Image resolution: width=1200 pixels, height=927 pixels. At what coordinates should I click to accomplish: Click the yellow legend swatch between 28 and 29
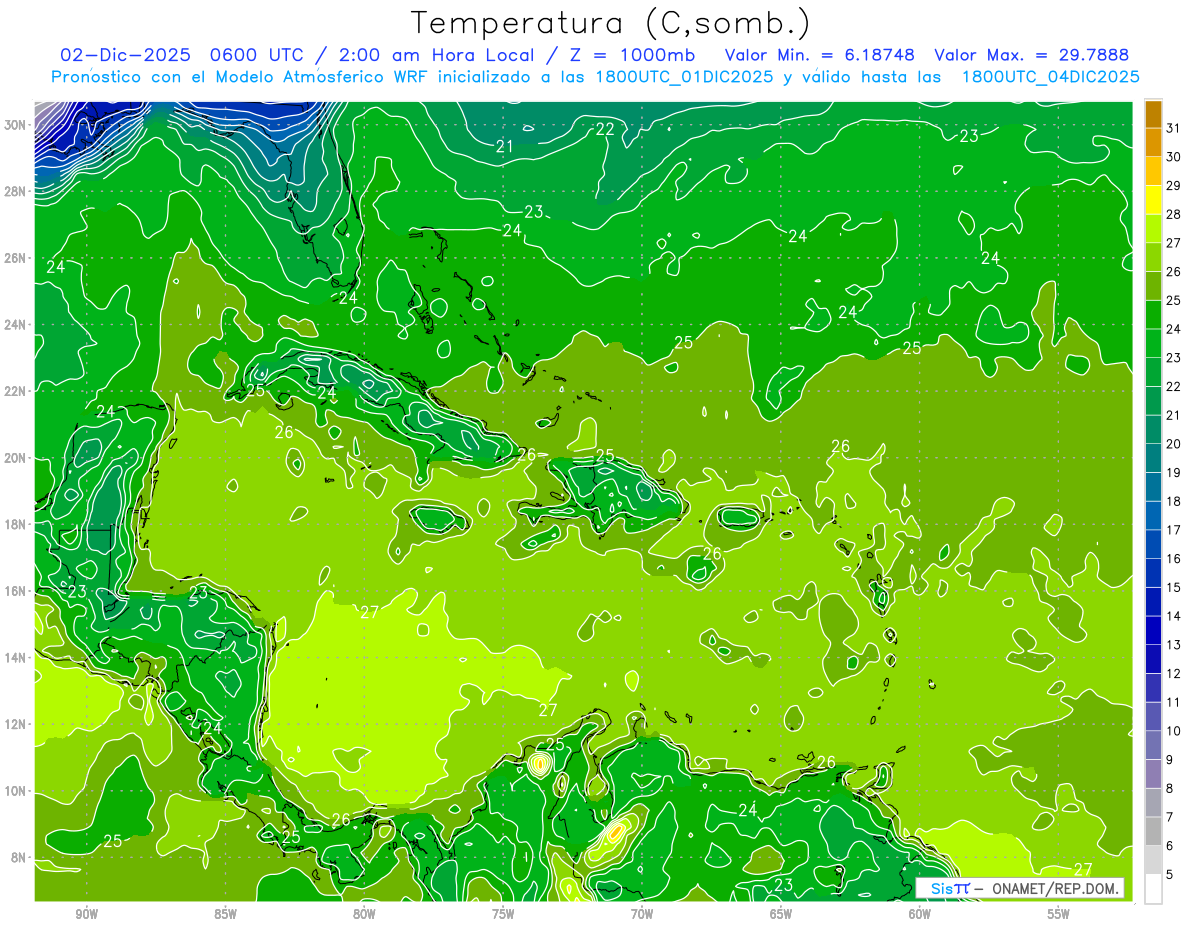pos(1153,200)
